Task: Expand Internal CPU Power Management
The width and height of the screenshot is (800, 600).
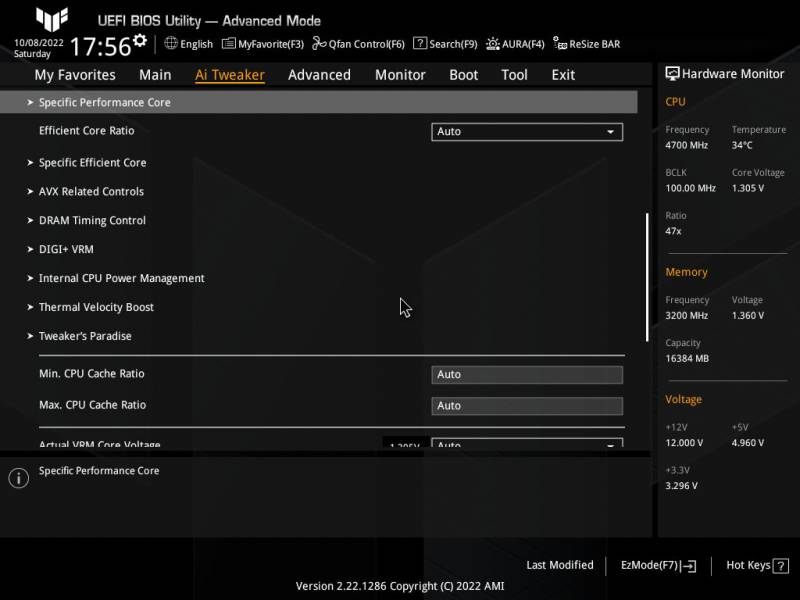Action: tap(121, 278)
